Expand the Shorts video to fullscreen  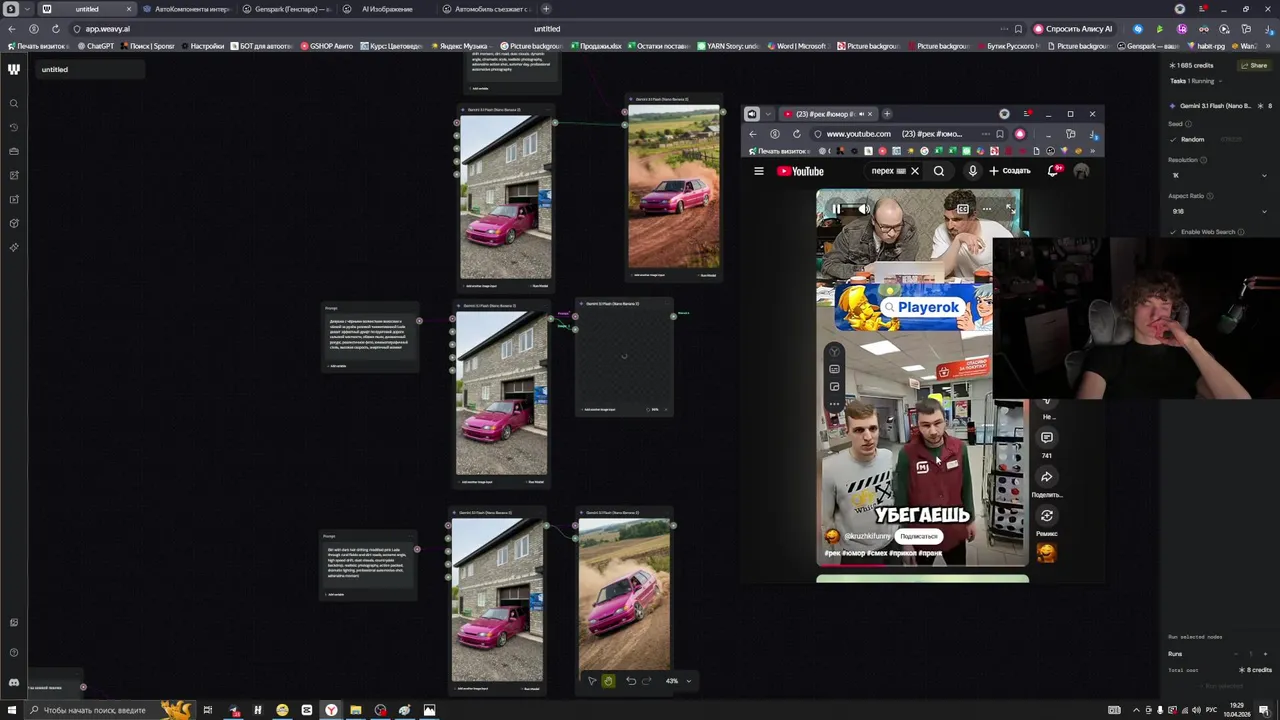[x=1010, y=209]
